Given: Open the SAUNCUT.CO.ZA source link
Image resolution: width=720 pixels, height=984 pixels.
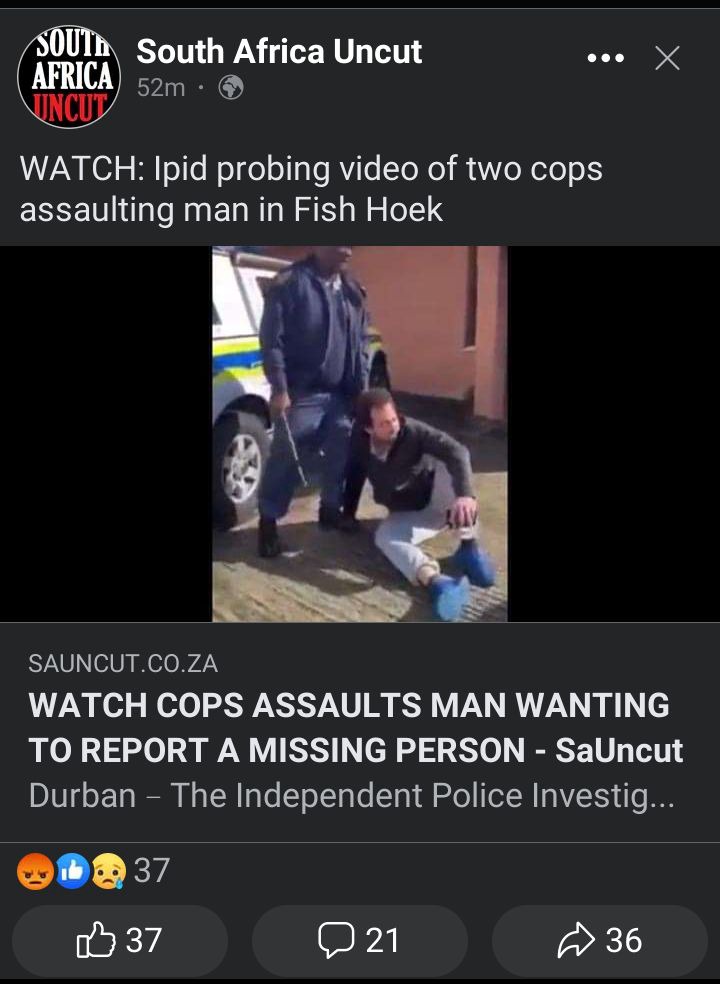Looking at the screenshot, I should pyautogui.click(x=123, y=663).
